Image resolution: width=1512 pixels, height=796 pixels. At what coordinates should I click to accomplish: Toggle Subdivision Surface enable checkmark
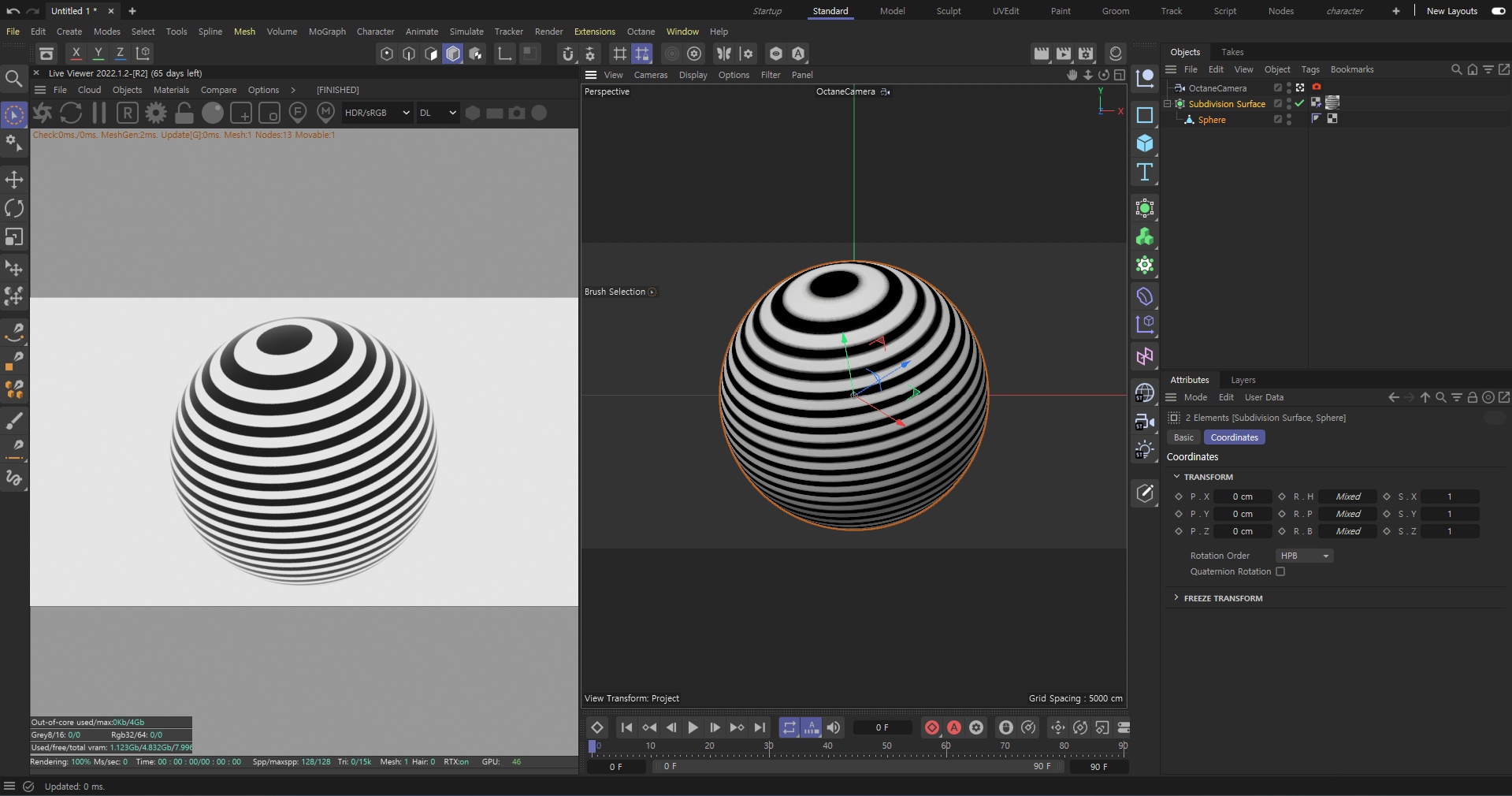[x=1299, y=103]
